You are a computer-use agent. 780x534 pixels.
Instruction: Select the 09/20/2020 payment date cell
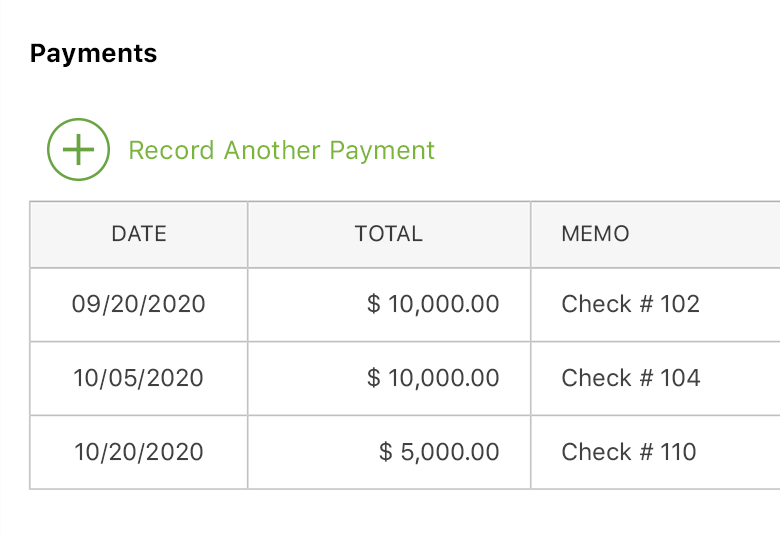(x=139, y=304)
